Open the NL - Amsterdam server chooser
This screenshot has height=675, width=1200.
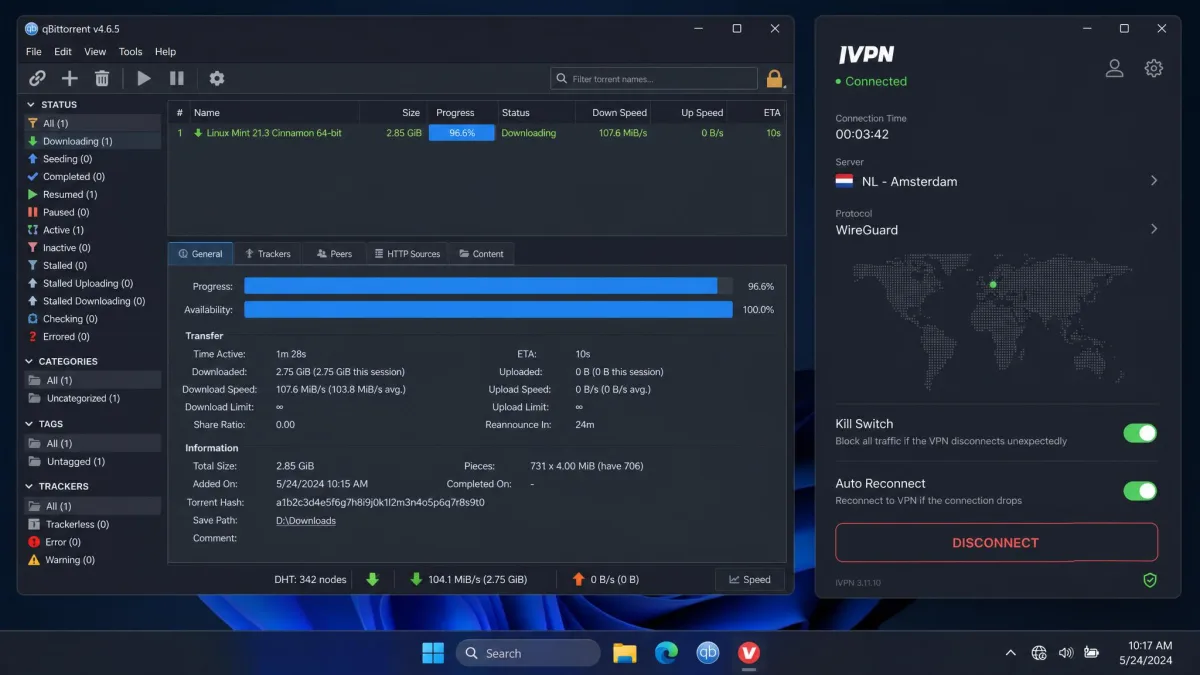click(997, 181)
